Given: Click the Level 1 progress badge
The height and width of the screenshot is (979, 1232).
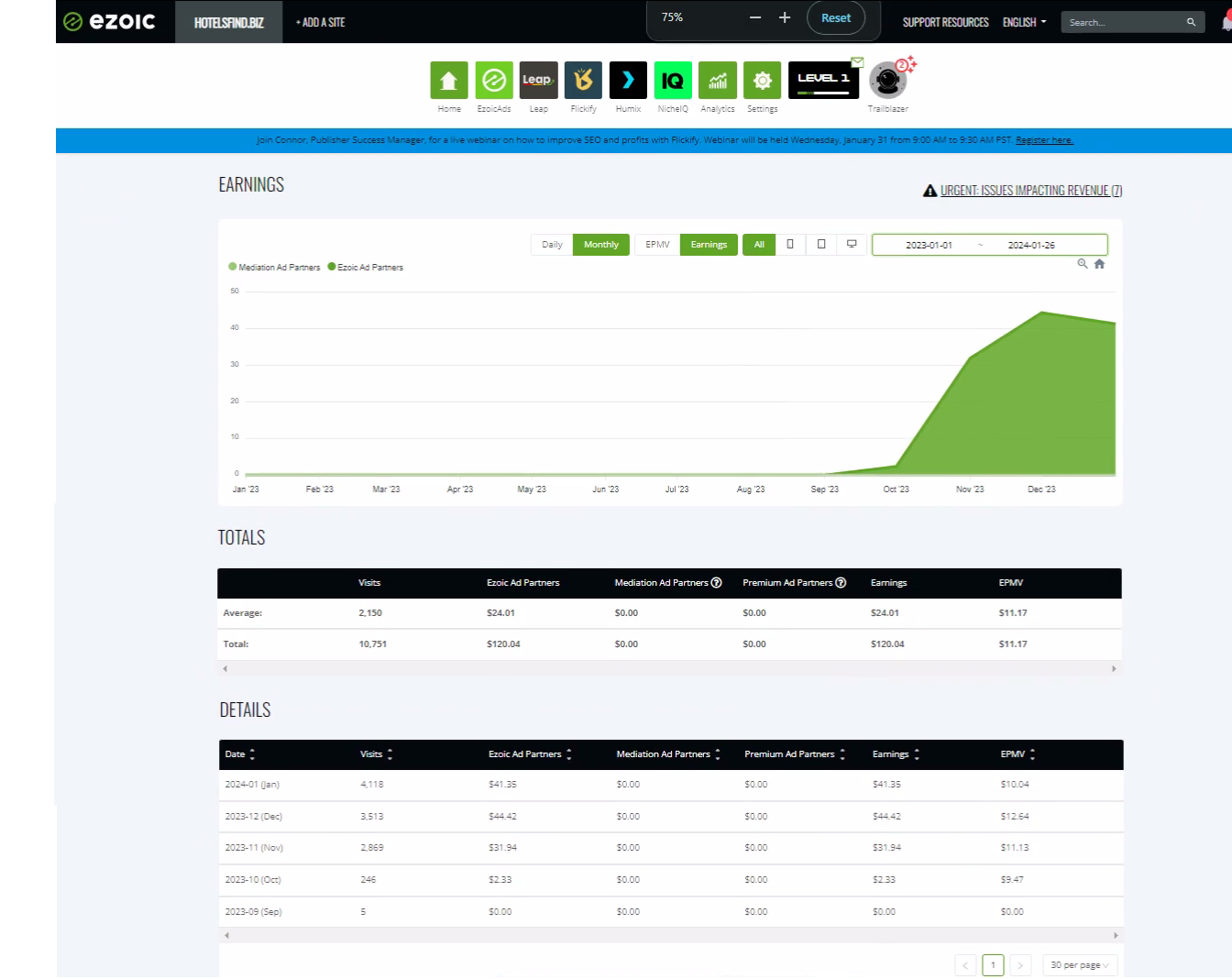Looking at the screenshot, I should pos(823,81).
